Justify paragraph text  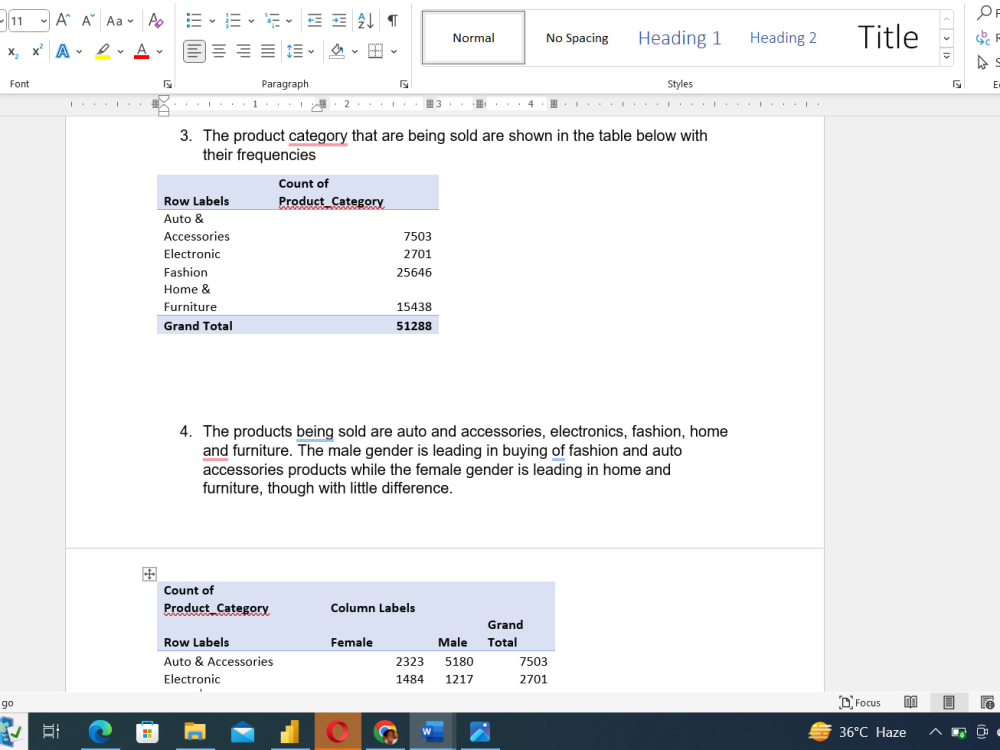point(268,51)
